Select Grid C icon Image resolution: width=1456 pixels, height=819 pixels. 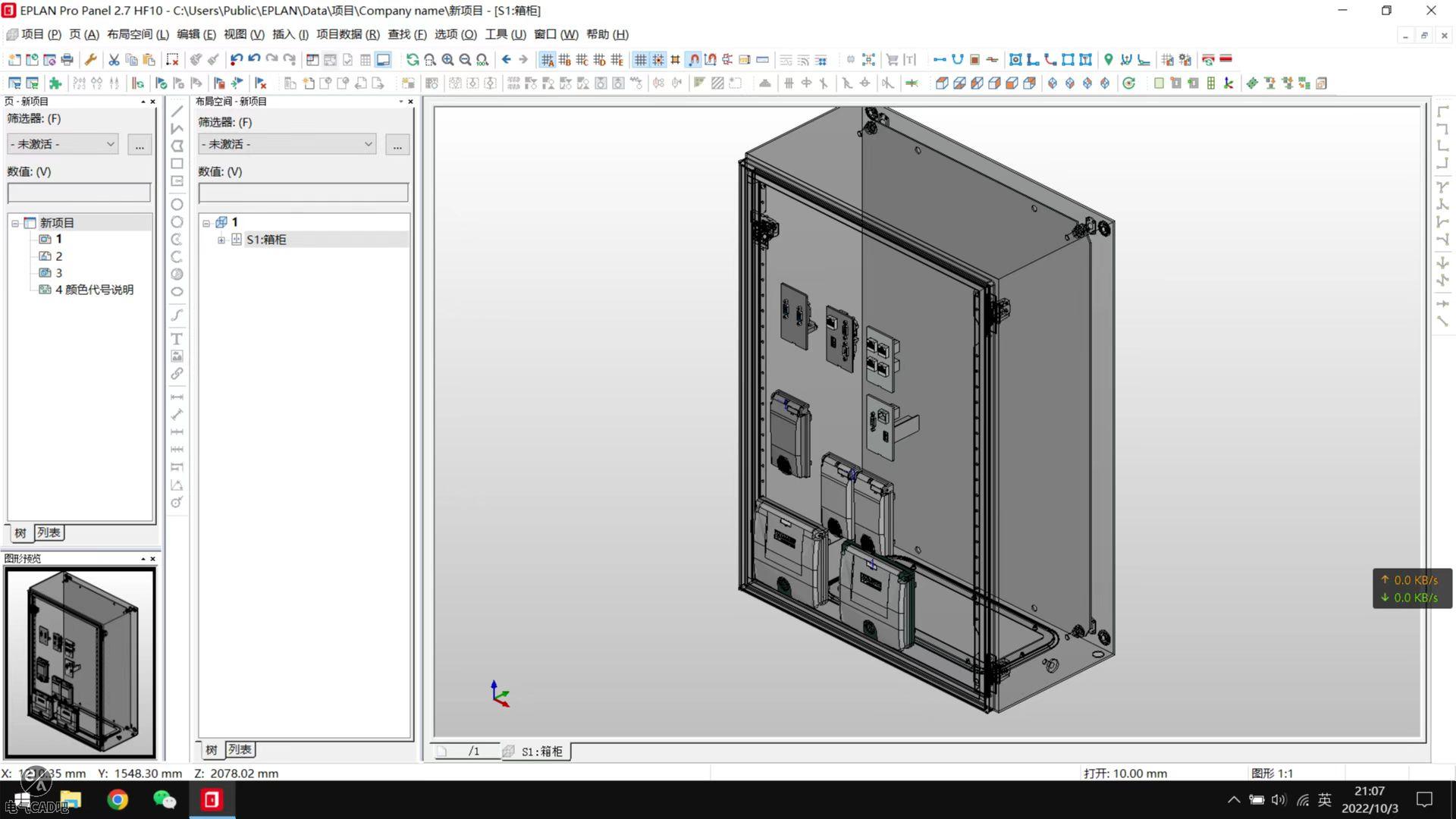582,59
